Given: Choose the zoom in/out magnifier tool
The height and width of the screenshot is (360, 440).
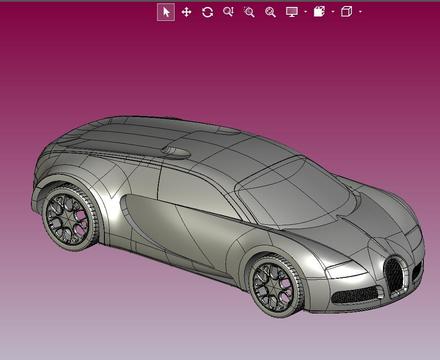Looking at the screenshot, I should tap(228, 12).
